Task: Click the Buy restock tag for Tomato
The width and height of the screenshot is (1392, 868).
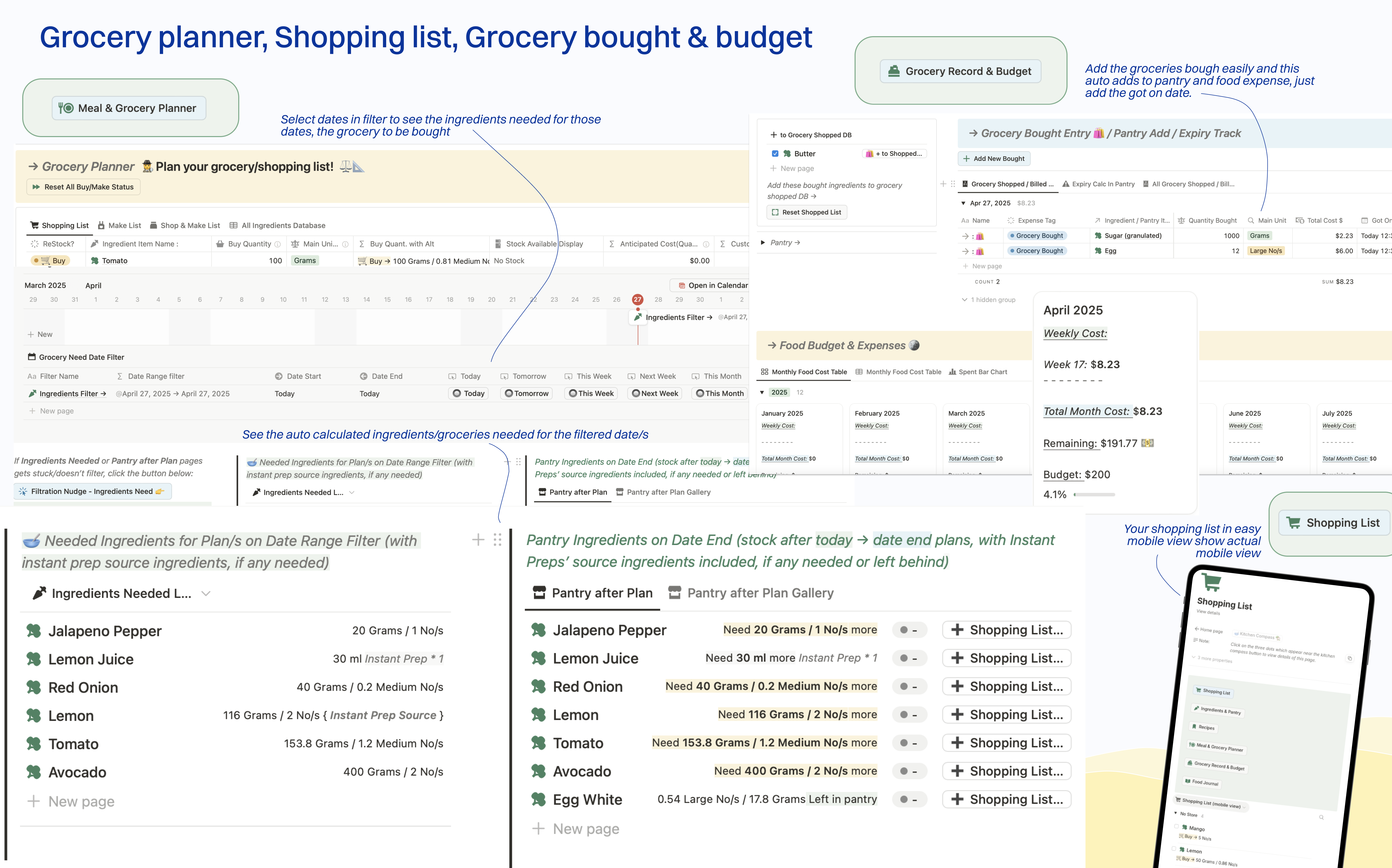Action: [x=51, y=261]
